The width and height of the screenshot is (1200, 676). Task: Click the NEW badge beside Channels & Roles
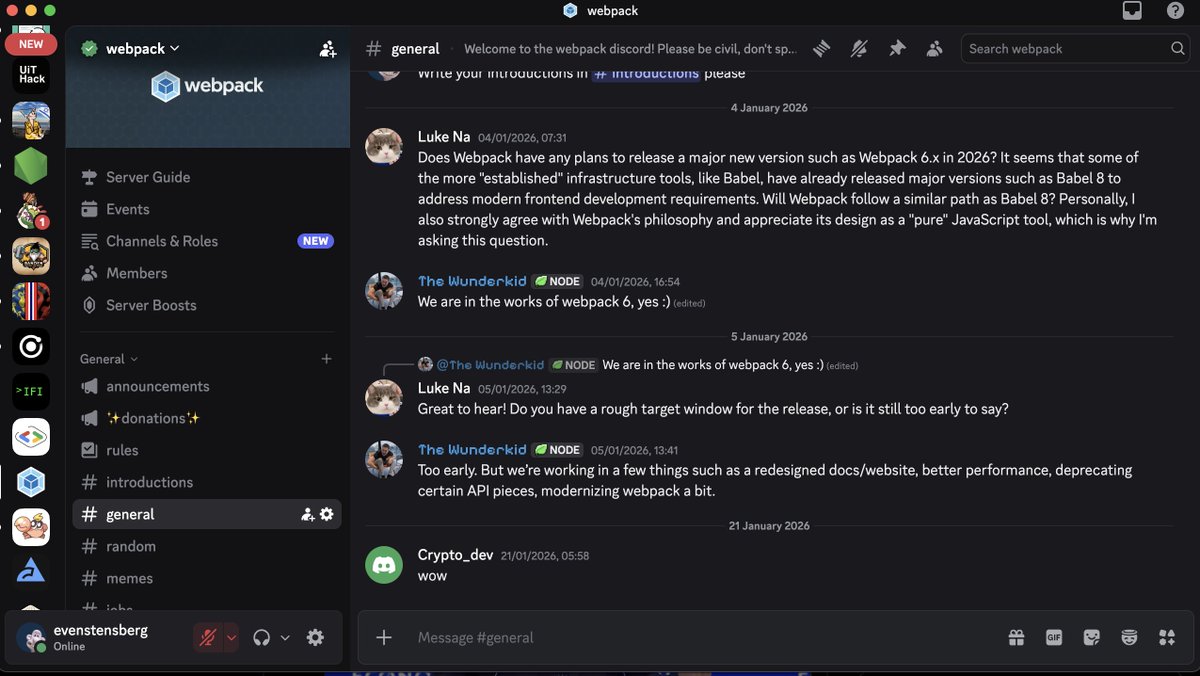[x=316, y=241]
